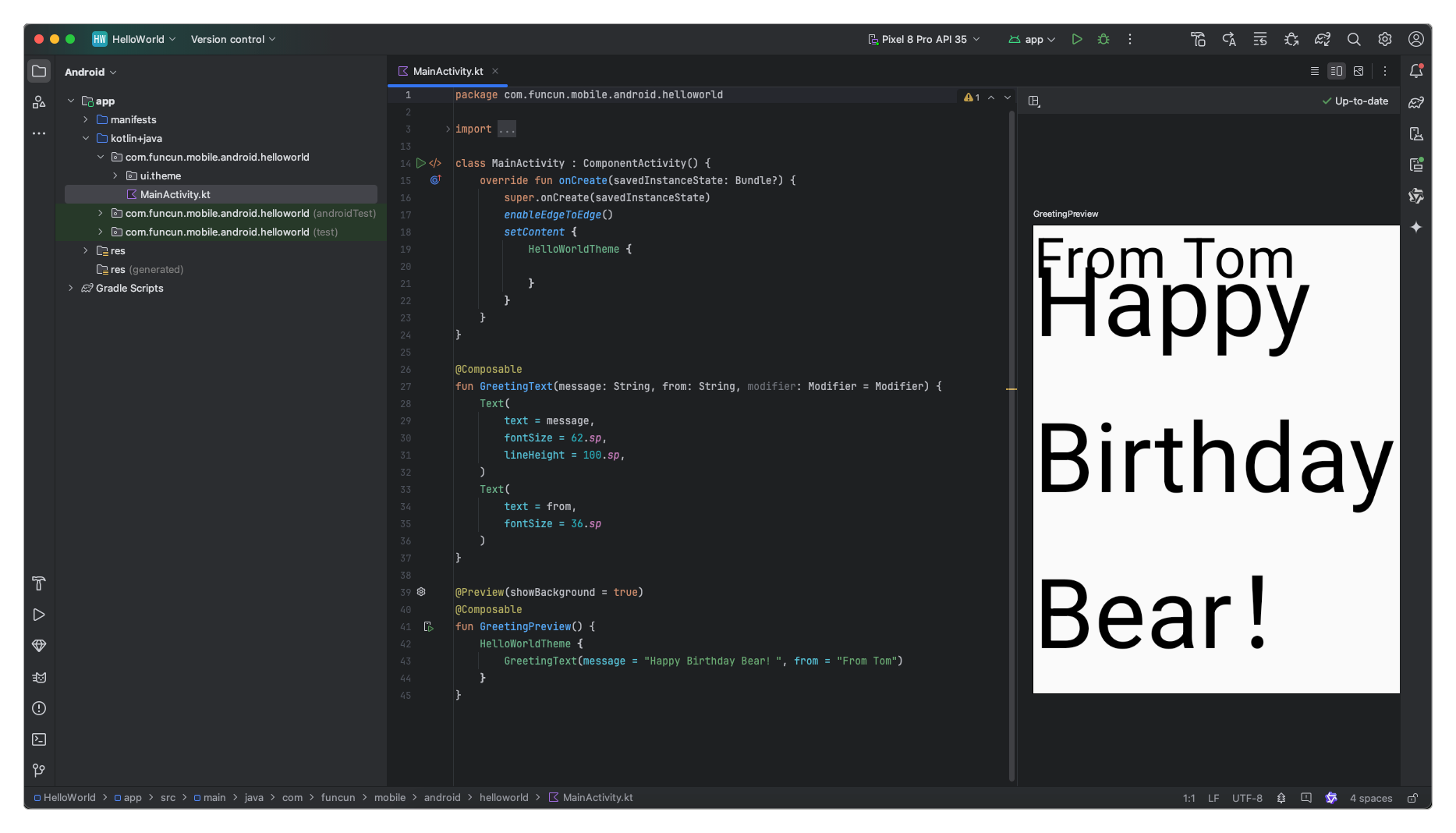Debug the app with bug icon
1456x833 pixels.
[1104, 39]
